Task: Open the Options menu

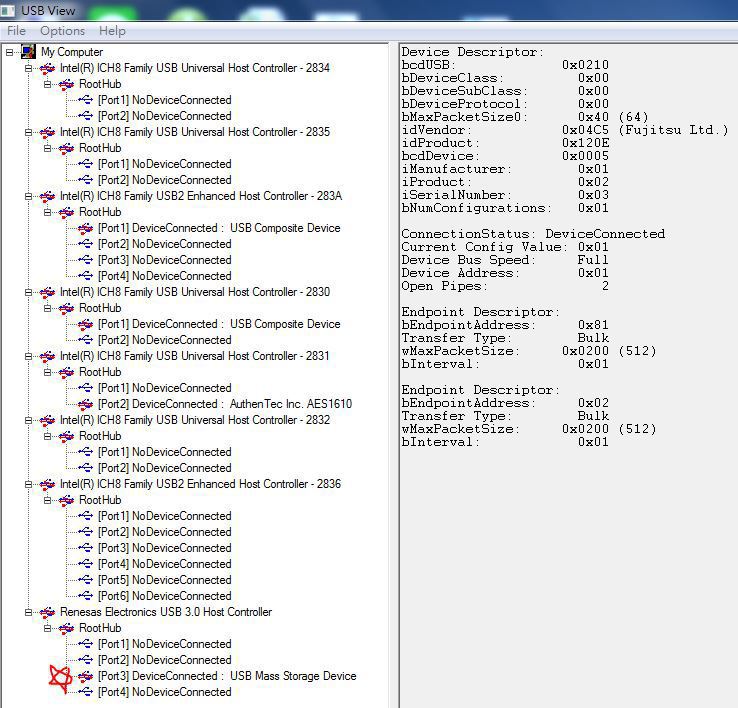Action: [63, 31]
